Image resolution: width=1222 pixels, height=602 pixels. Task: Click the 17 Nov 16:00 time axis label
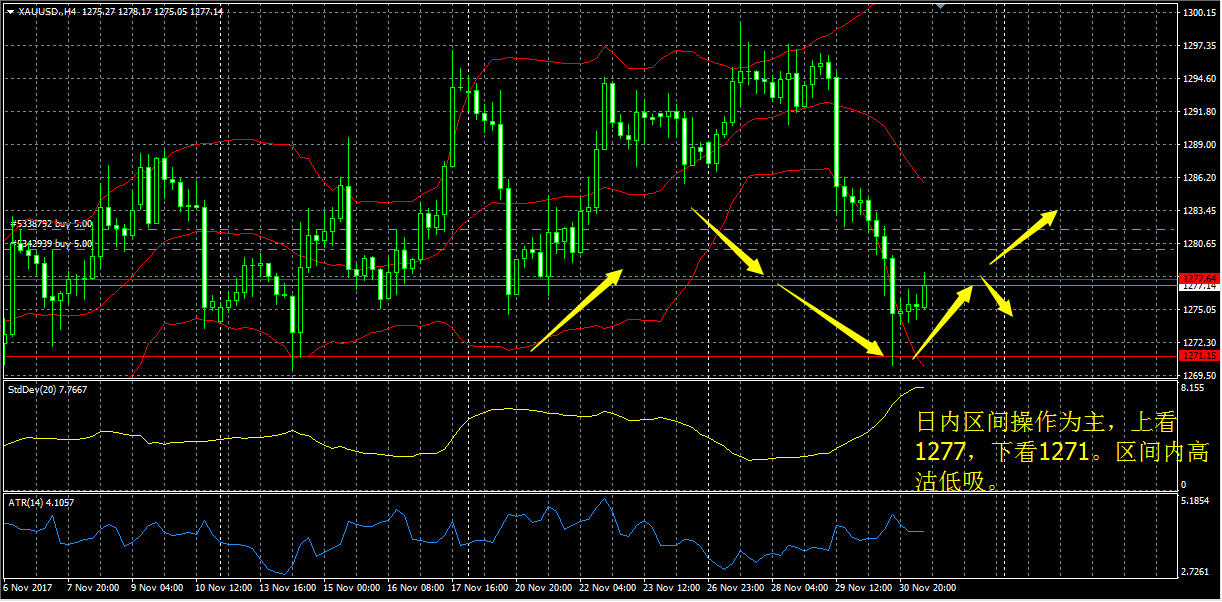[479, 588]
